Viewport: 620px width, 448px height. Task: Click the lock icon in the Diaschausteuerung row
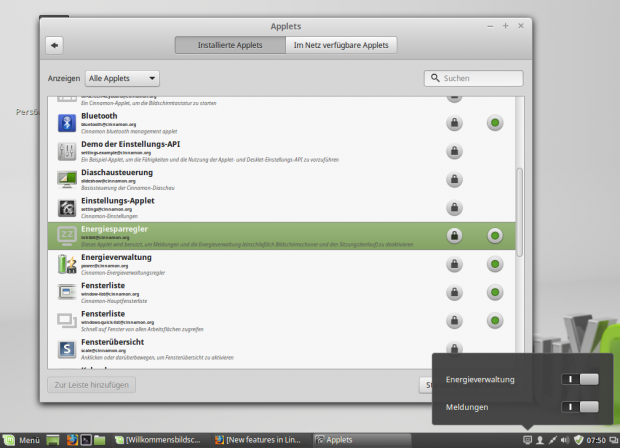point(454,180)
